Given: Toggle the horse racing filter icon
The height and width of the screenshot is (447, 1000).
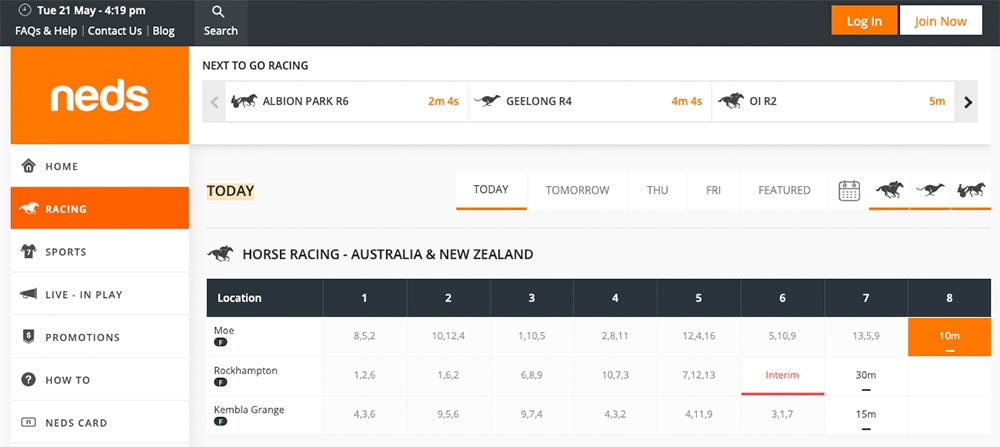Looking at the screenshot, I should tap(889, 190).
